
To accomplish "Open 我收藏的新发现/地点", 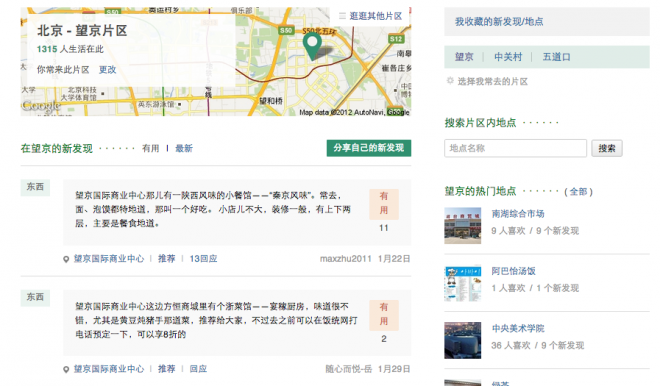I will (499, 22).
